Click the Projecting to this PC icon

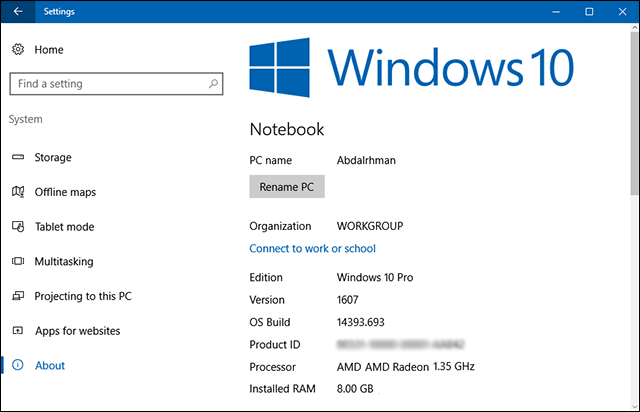coord(18,296)
